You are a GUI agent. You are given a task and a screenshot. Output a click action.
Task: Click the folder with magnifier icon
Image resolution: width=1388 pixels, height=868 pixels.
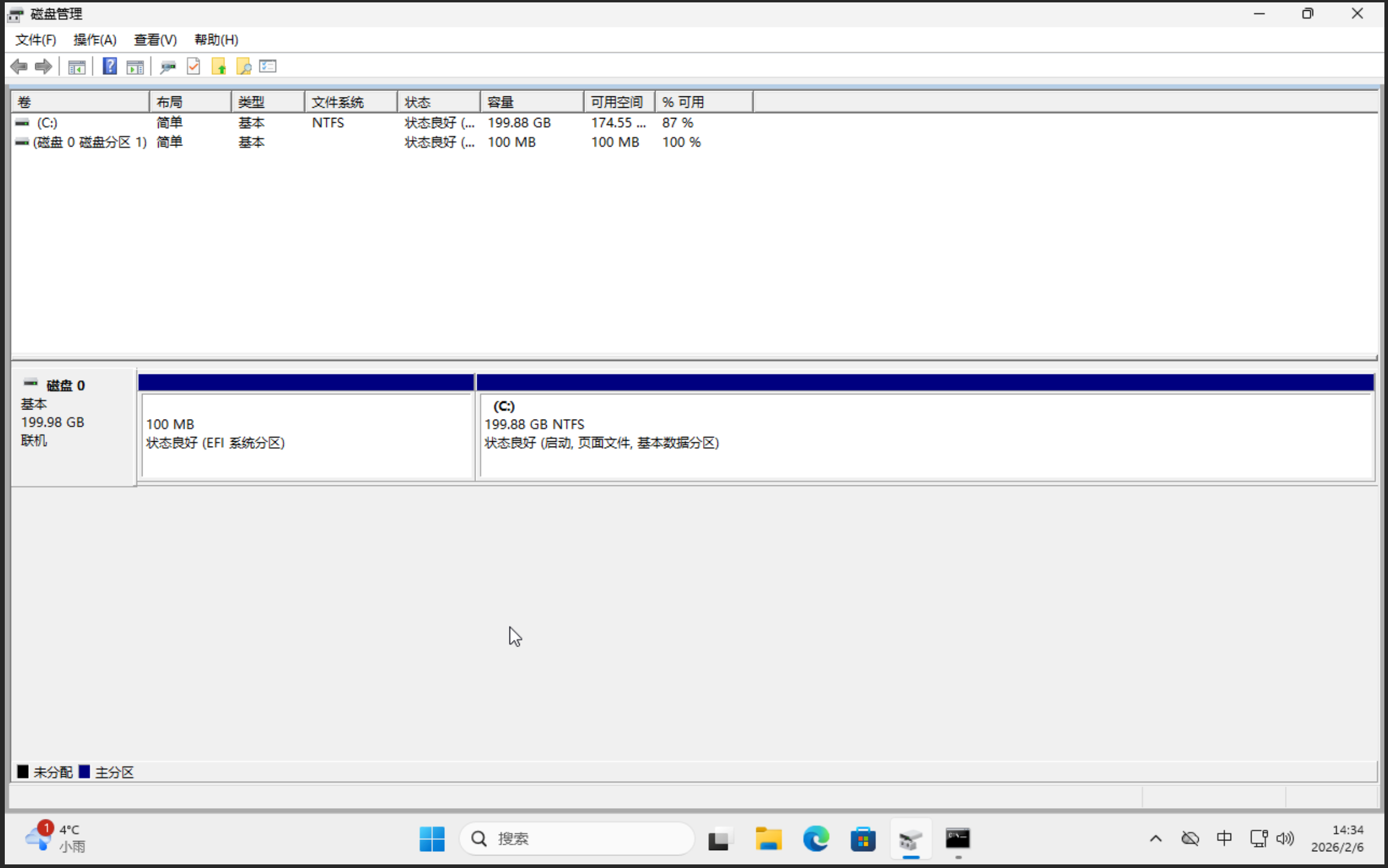click(x=244, y=66)
